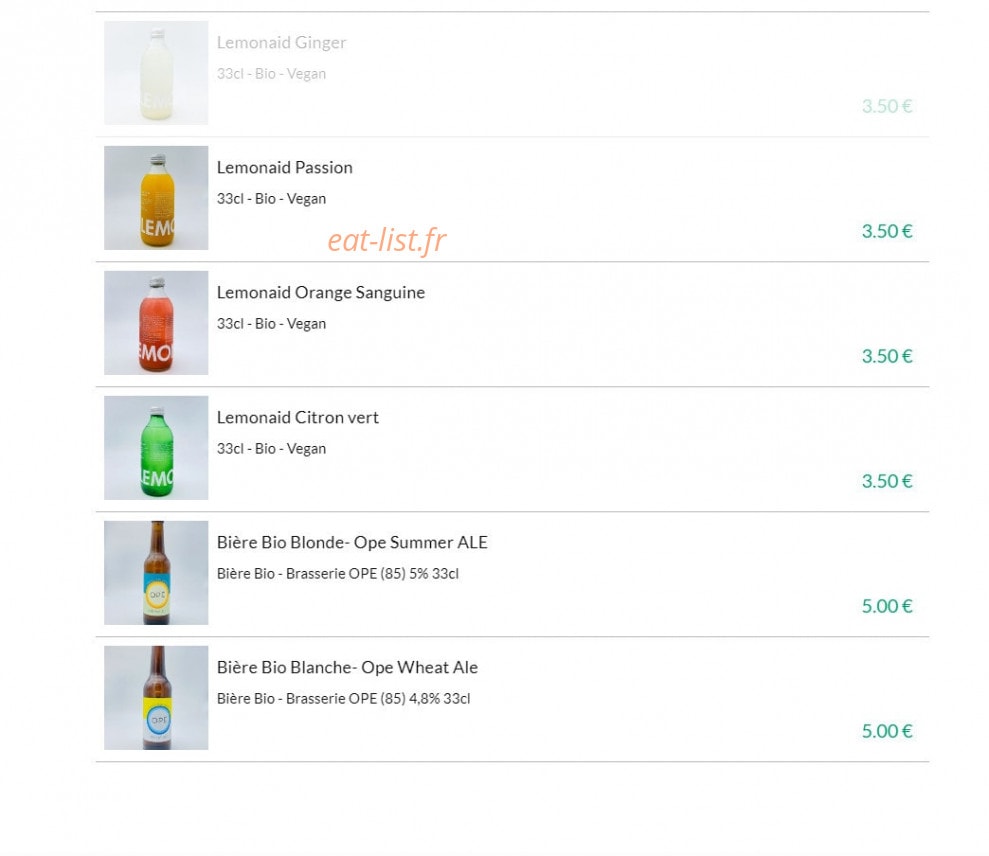Select the Lemonaid Orange Sanguine bottle photo
The width and height of the screenshot is (989, 856).
(156, 322)
